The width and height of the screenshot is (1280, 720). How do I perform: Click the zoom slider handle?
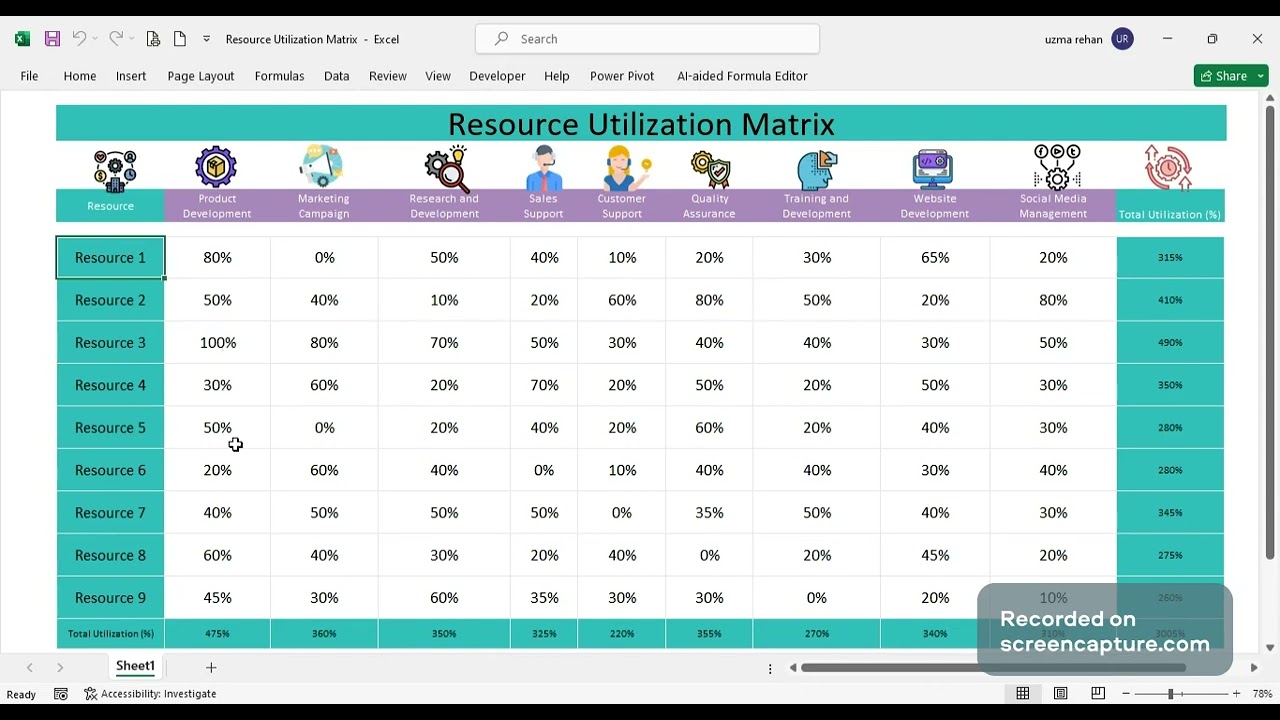[1170, 694]
